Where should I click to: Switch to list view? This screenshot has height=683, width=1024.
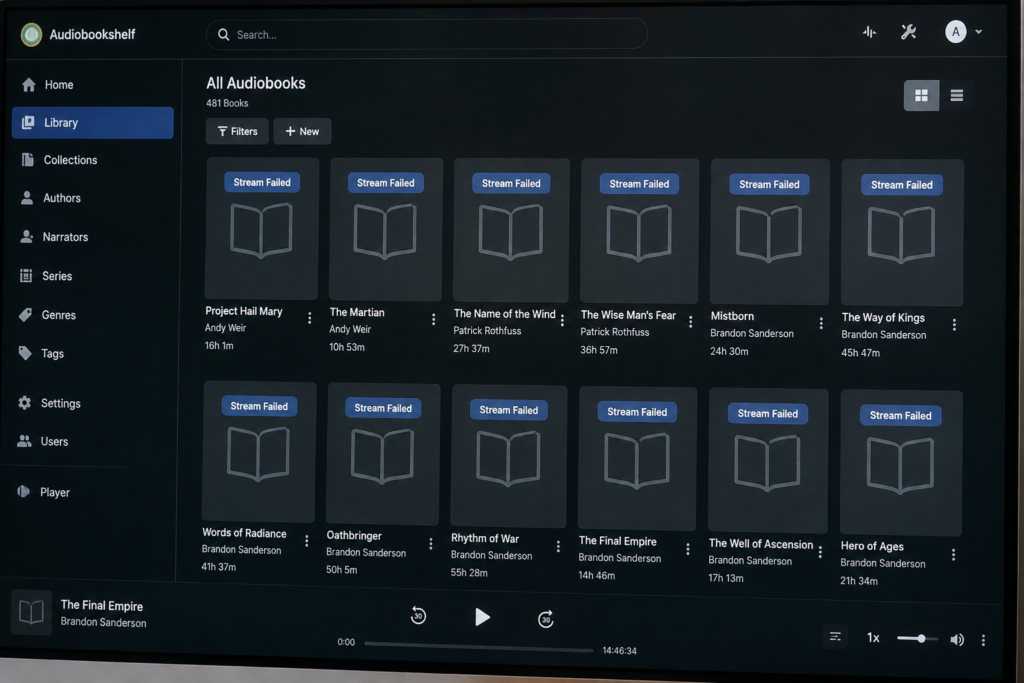tap(957, 95)
